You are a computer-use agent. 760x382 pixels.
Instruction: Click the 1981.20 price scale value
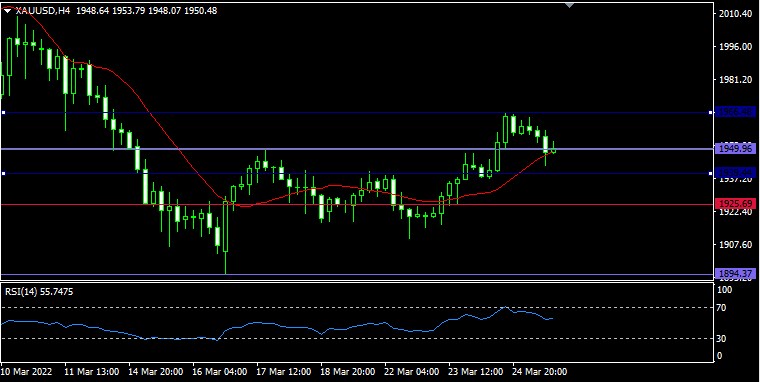[x=735, y=80]
